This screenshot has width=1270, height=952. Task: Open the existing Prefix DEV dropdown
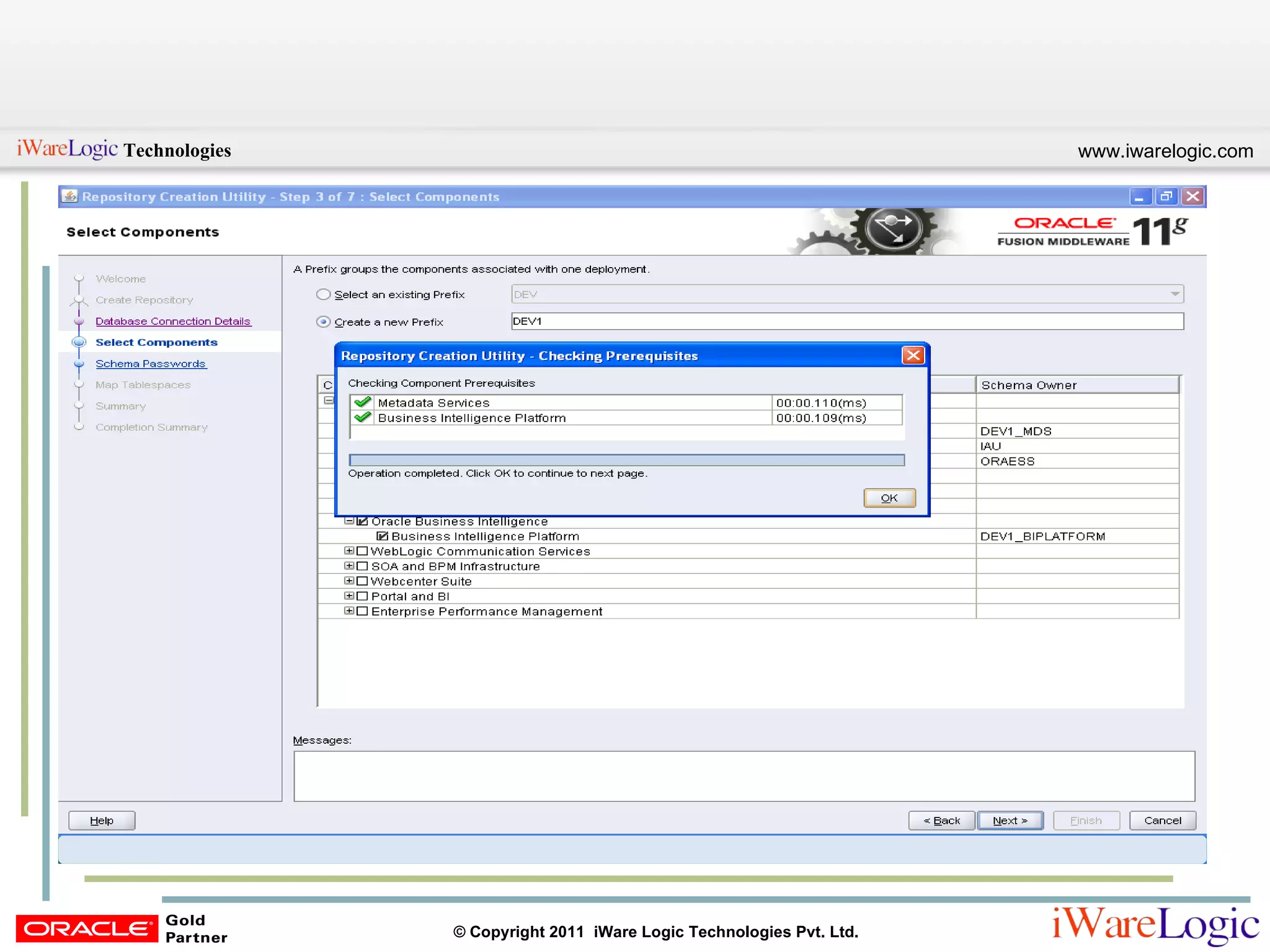(x=1175, y=294)
